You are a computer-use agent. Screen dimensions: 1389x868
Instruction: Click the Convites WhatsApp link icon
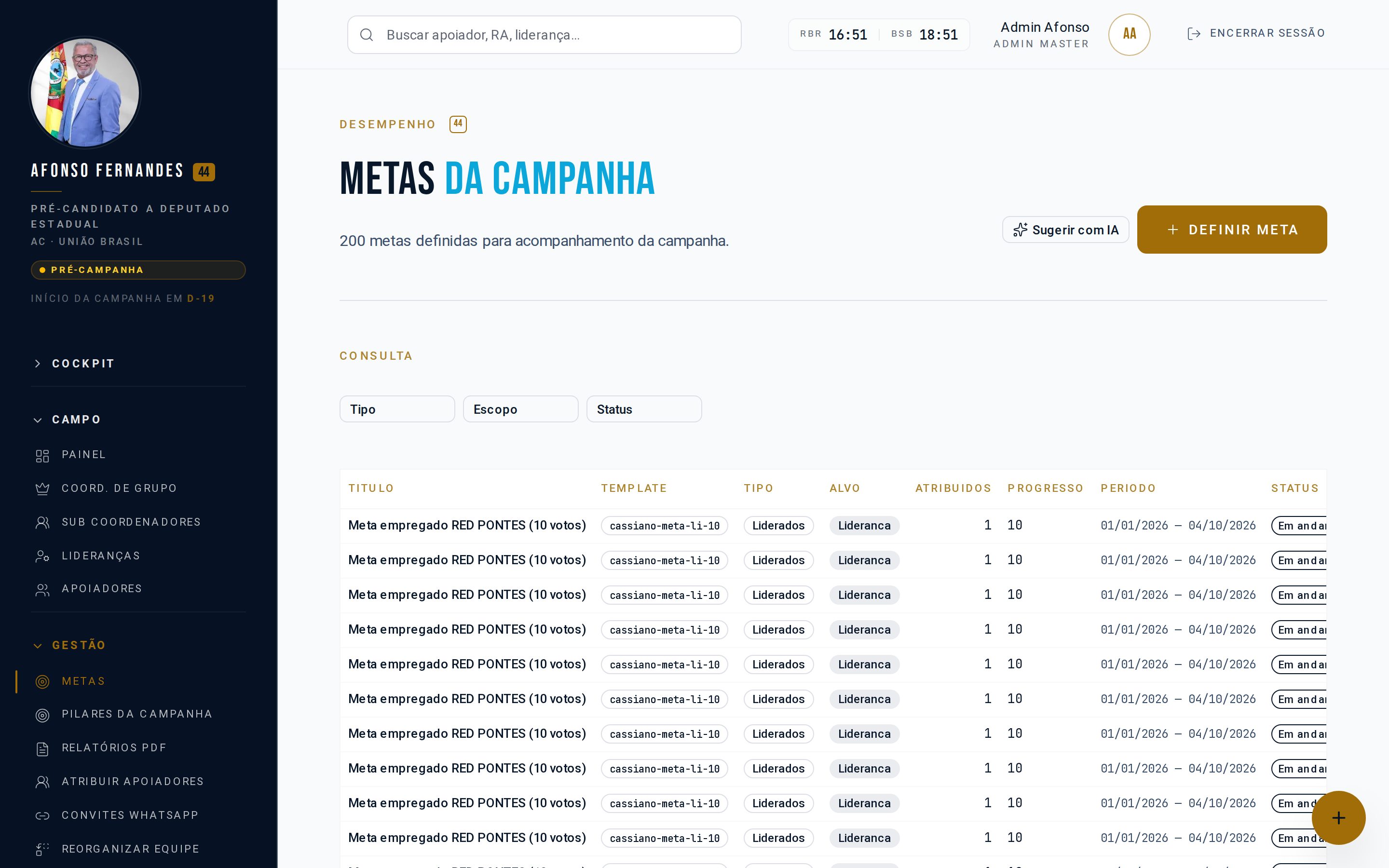(42, 816)
